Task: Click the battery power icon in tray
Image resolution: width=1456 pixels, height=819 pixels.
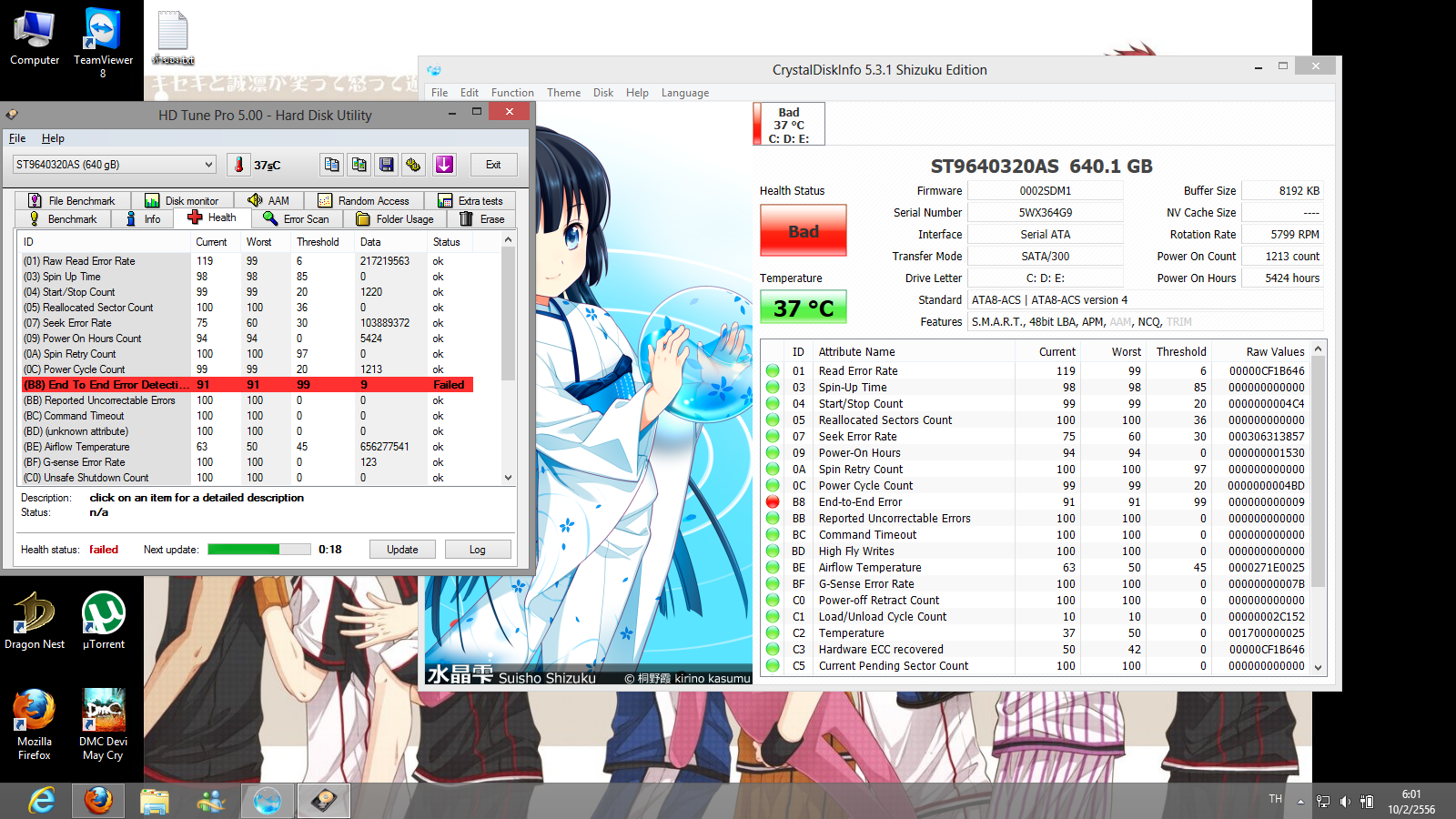Action: click(x=1367, y=802)
